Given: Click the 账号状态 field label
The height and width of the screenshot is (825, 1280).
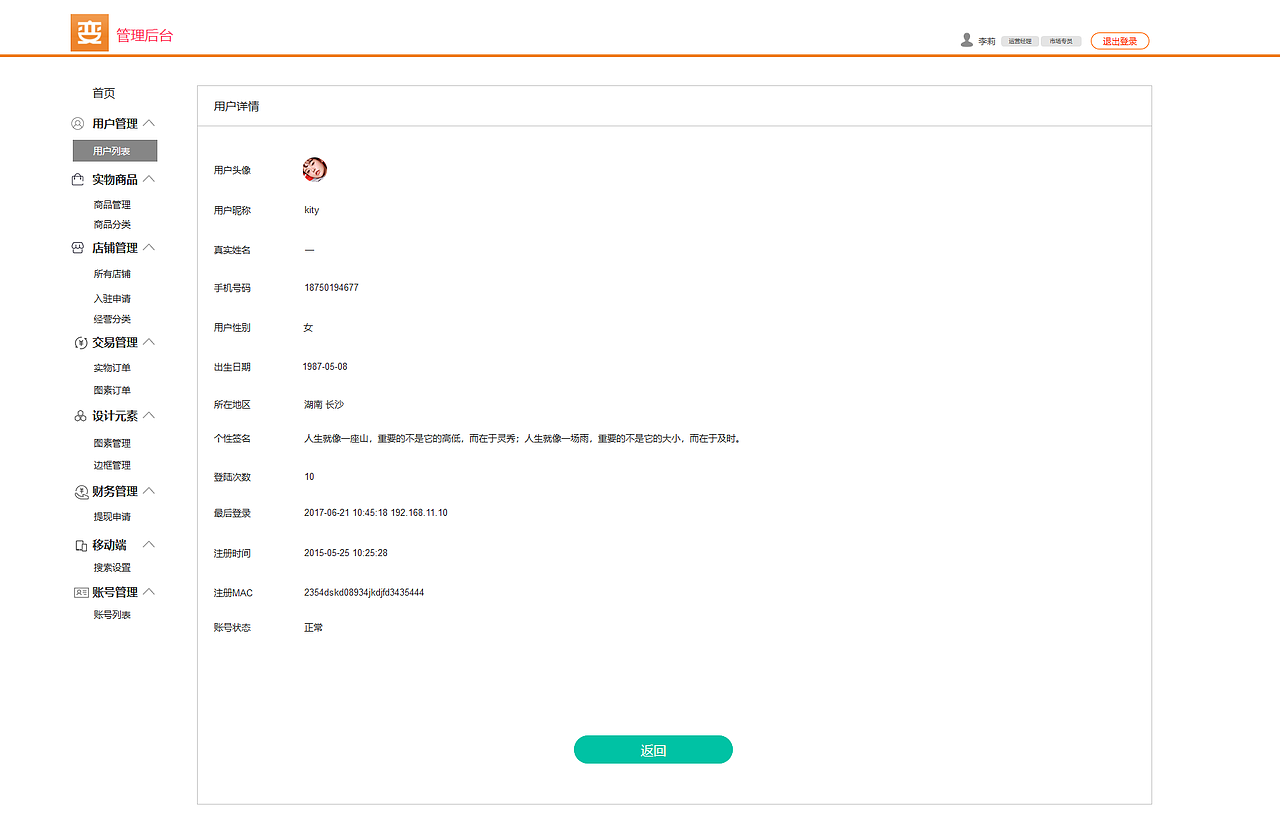Looking at the screenshot, I should 232,628.
